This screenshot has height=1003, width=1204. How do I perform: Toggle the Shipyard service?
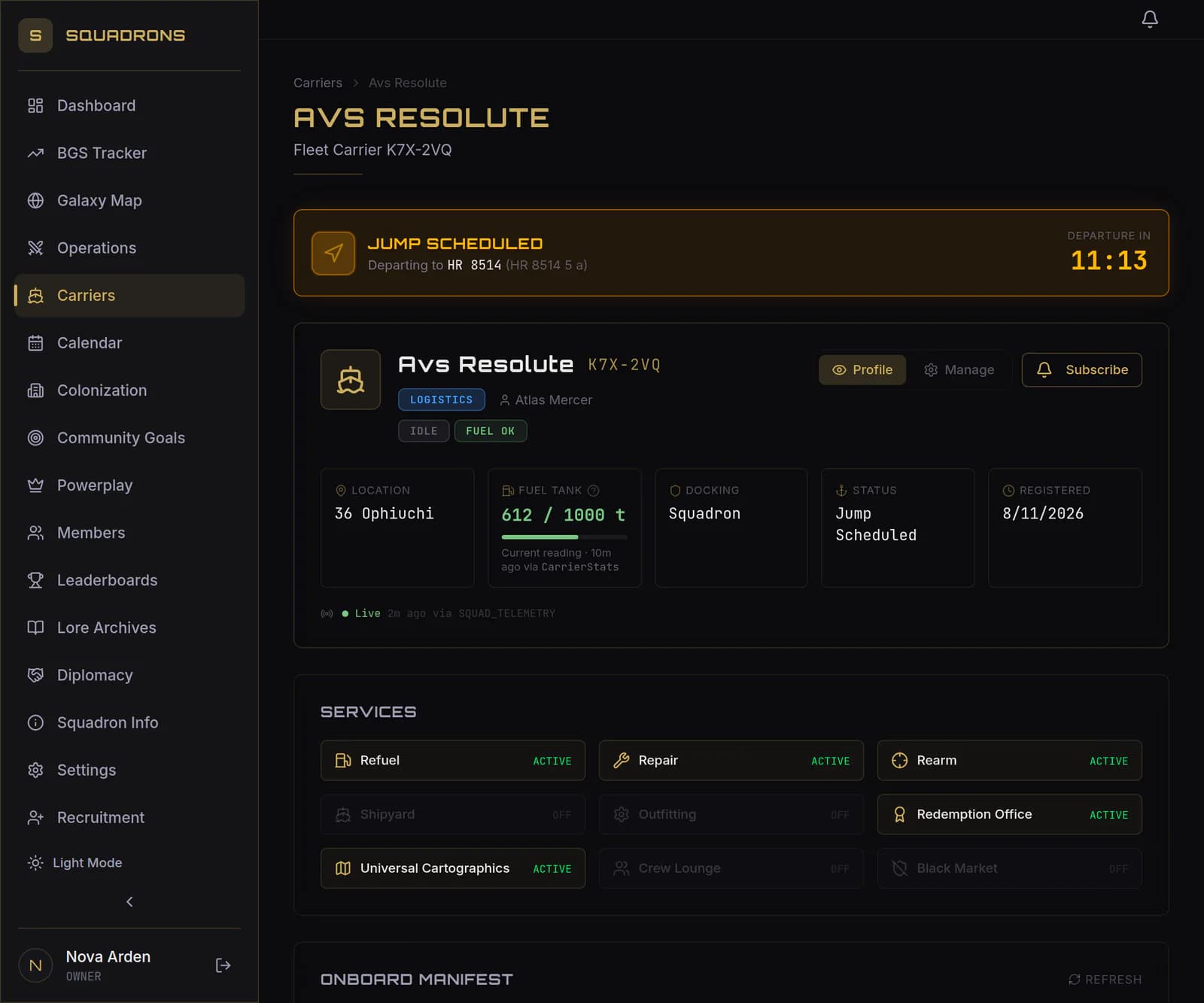coord(453,814)
